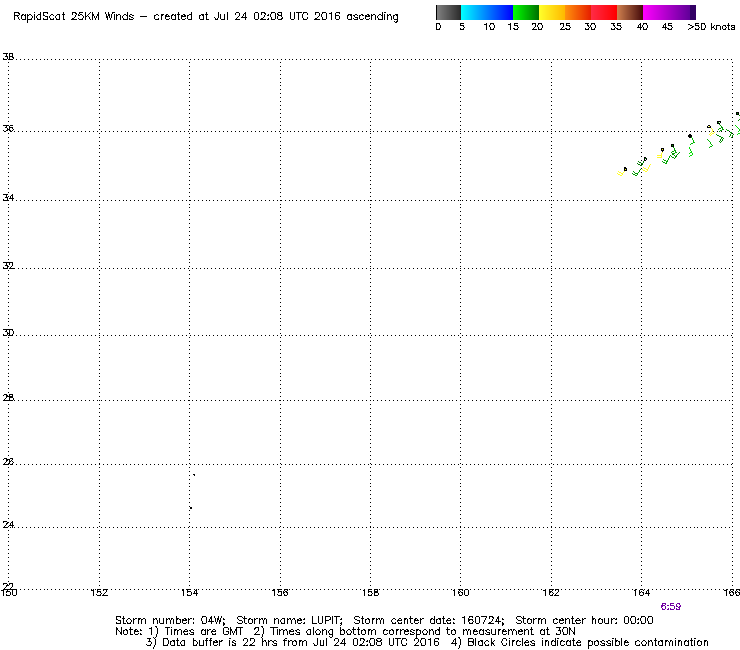Click the "RapidScat 25KM Winds" title text
This screenshot has height=650, width=740.
74,17
